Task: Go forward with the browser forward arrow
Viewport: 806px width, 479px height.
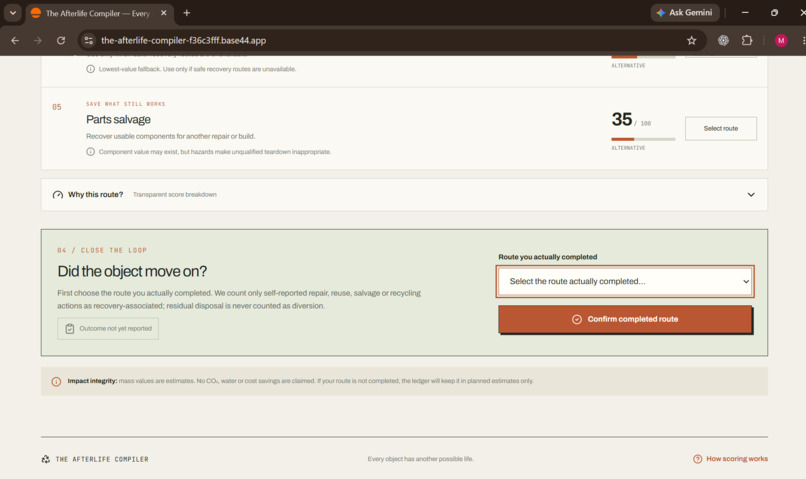Action: click(x=38, y=40)
